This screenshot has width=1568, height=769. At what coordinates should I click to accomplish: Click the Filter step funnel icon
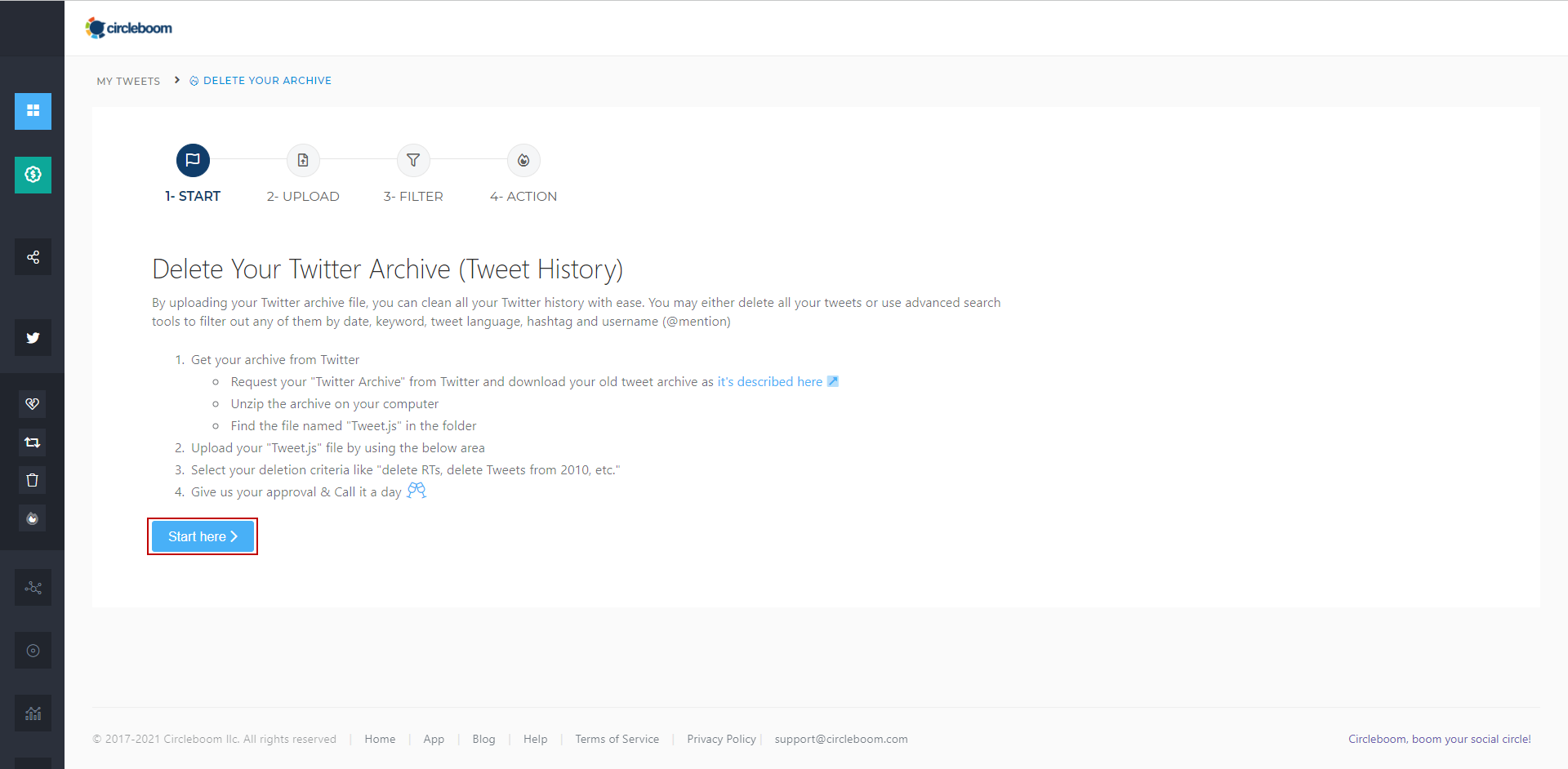pyautogui.click(x=413, y=160)
